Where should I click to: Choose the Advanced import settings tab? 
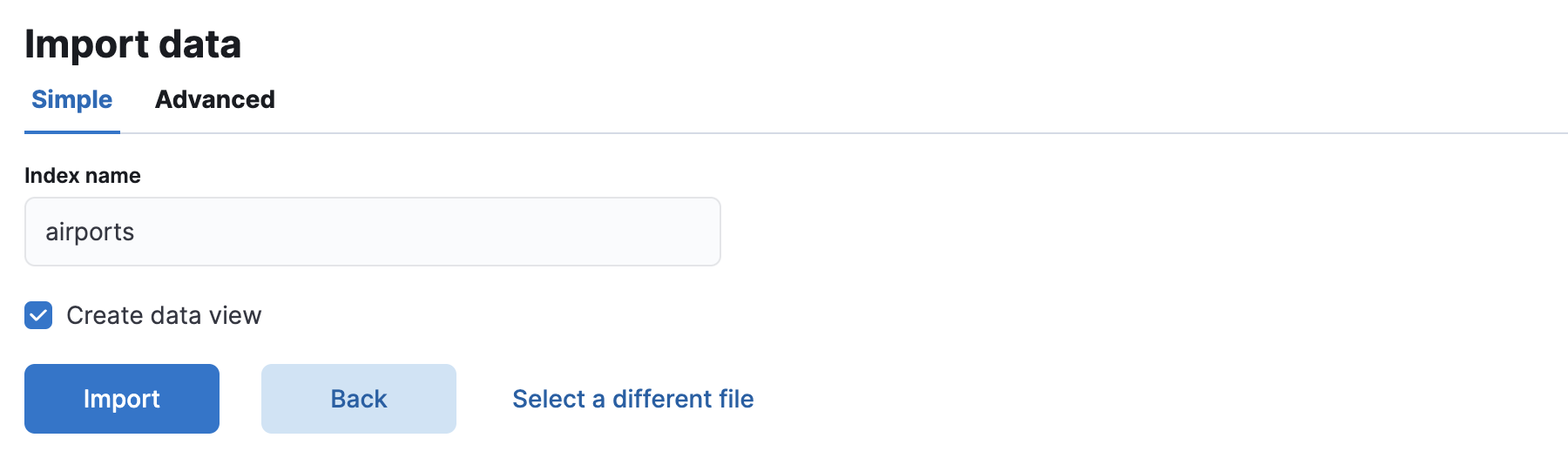pos(214,99)
